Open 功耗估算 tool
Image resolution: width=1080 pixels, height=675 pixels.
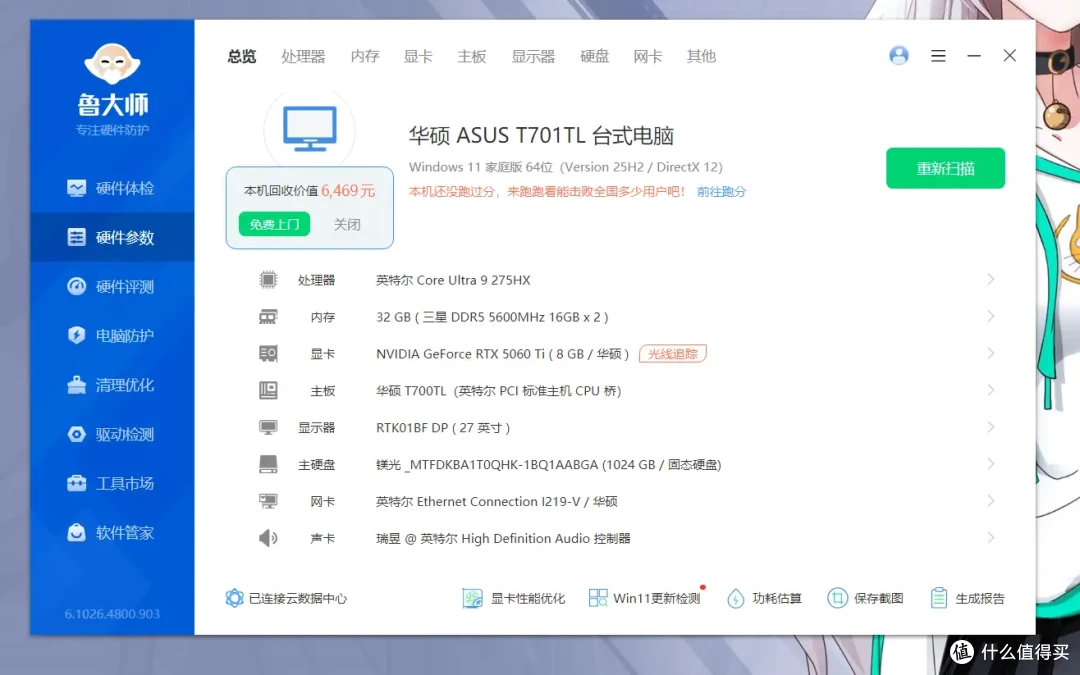(765, 598)
